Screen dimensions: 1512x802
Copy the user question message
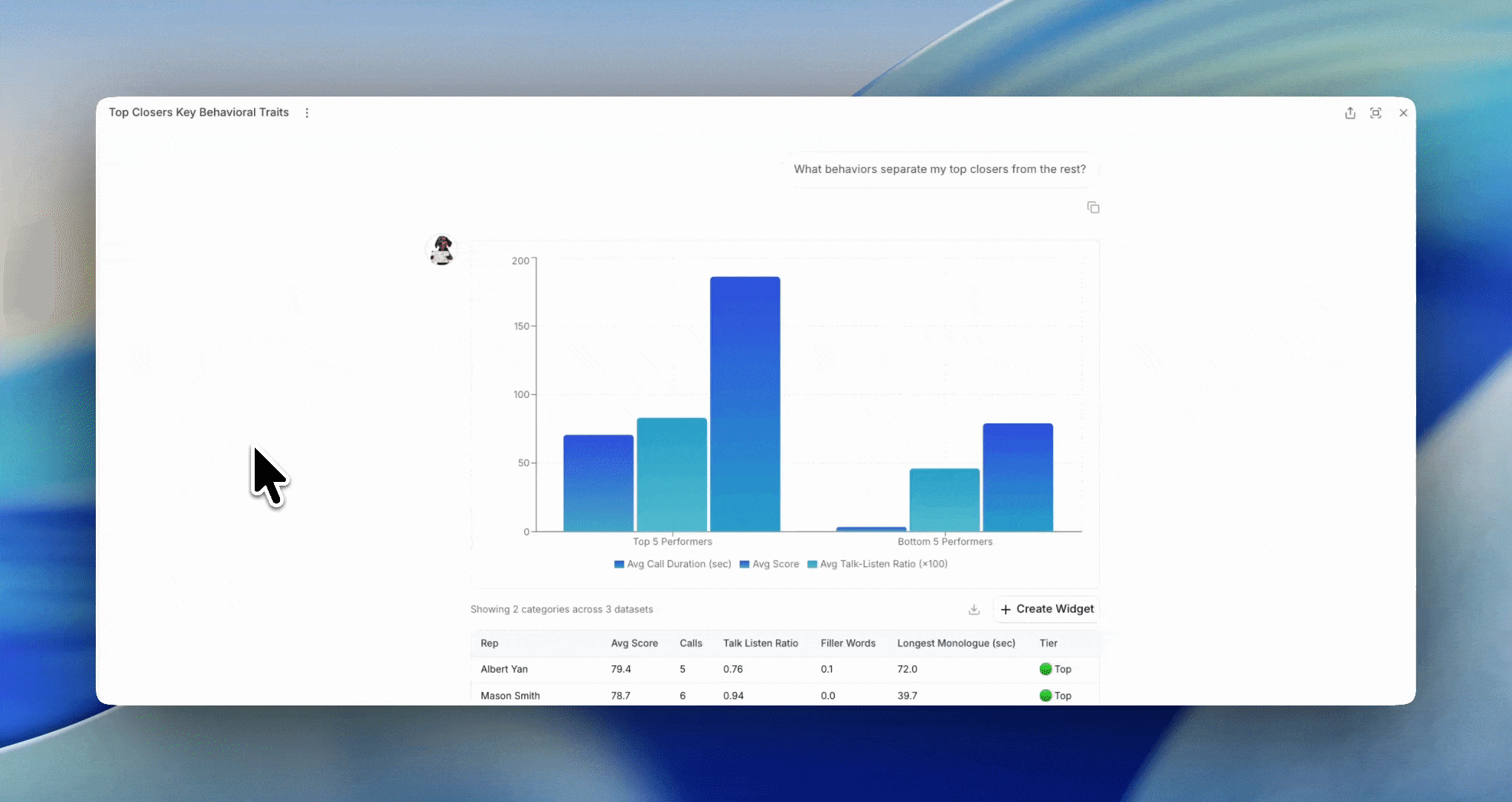pos(1093,207)
